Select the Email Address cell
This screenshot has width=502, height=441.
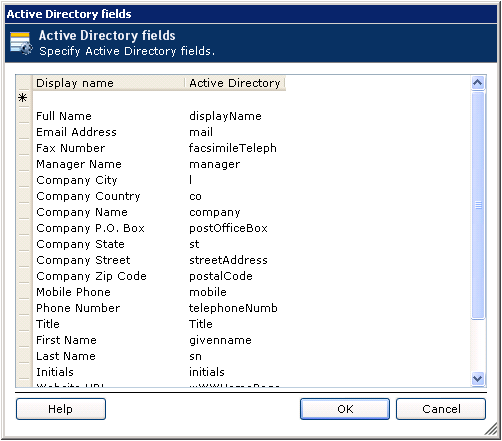(109, 132)
